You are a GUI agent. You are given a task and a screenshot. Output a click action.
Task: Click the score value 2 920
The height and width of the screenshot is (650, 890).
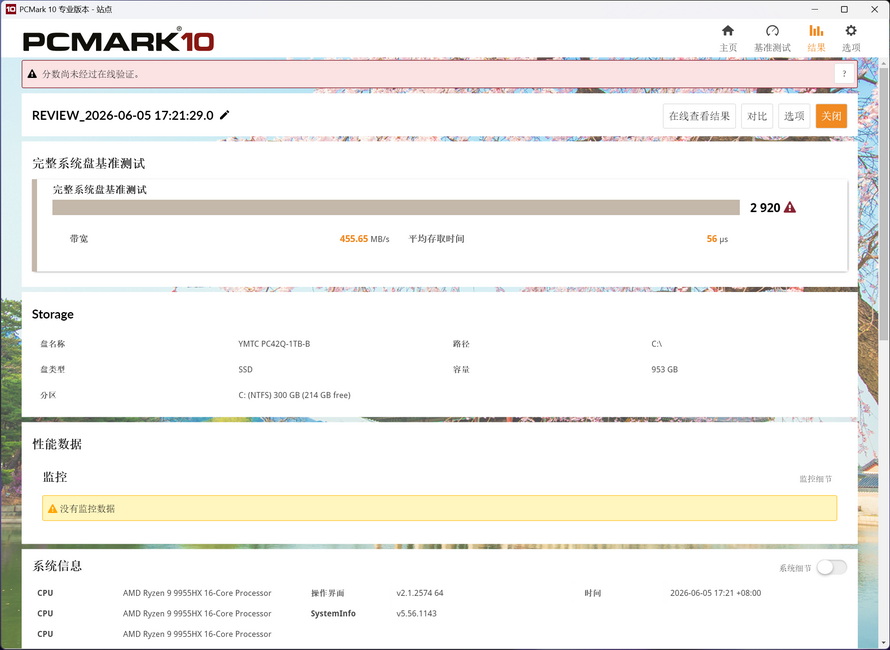(765, 208)
